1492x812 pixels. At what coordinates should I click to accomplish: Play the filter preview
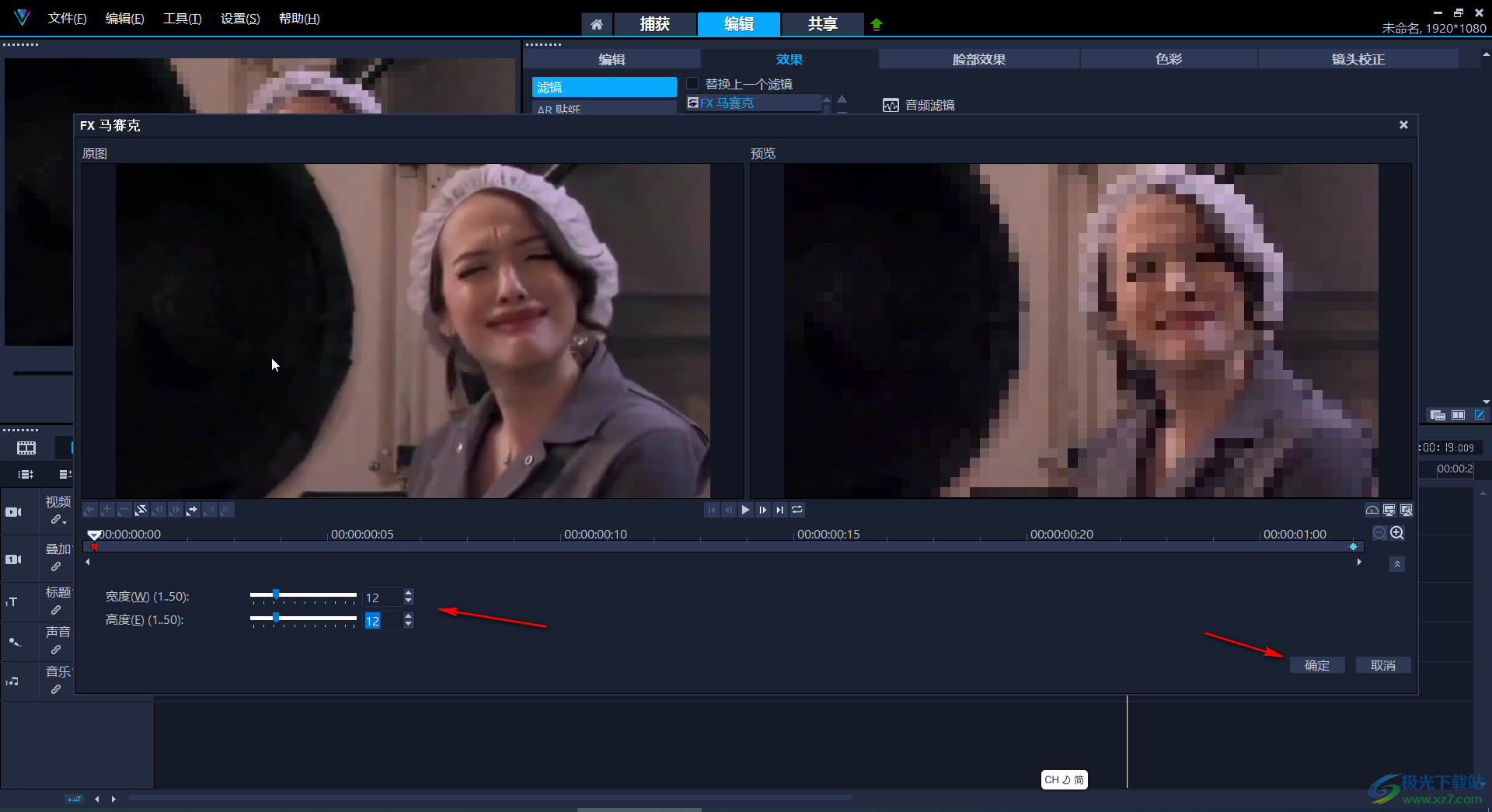745,510
